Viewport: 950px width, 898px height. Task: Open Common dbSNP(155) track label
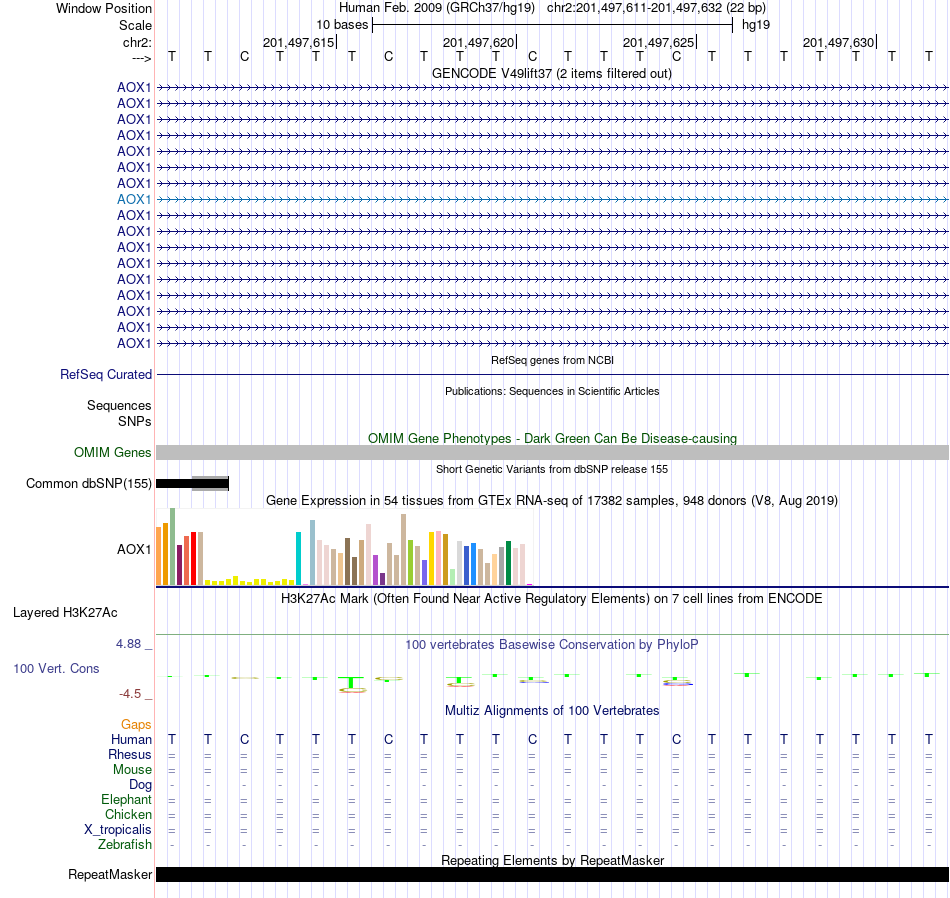point(89,484)
